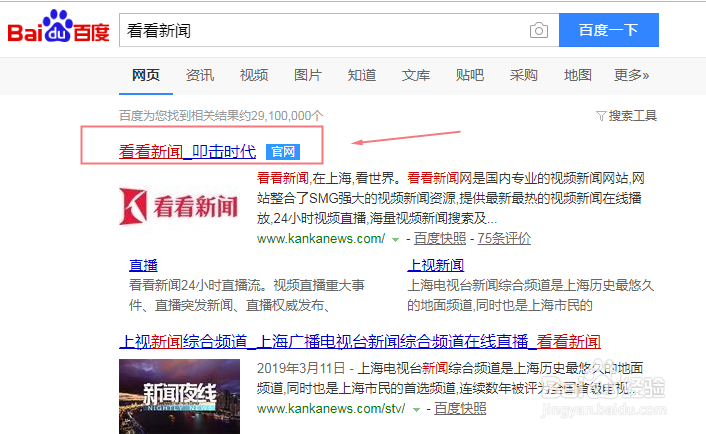This screenshot has width=706, height=434.
Task: Open the 直播 sublink
Action: click(x=143, y=265)
